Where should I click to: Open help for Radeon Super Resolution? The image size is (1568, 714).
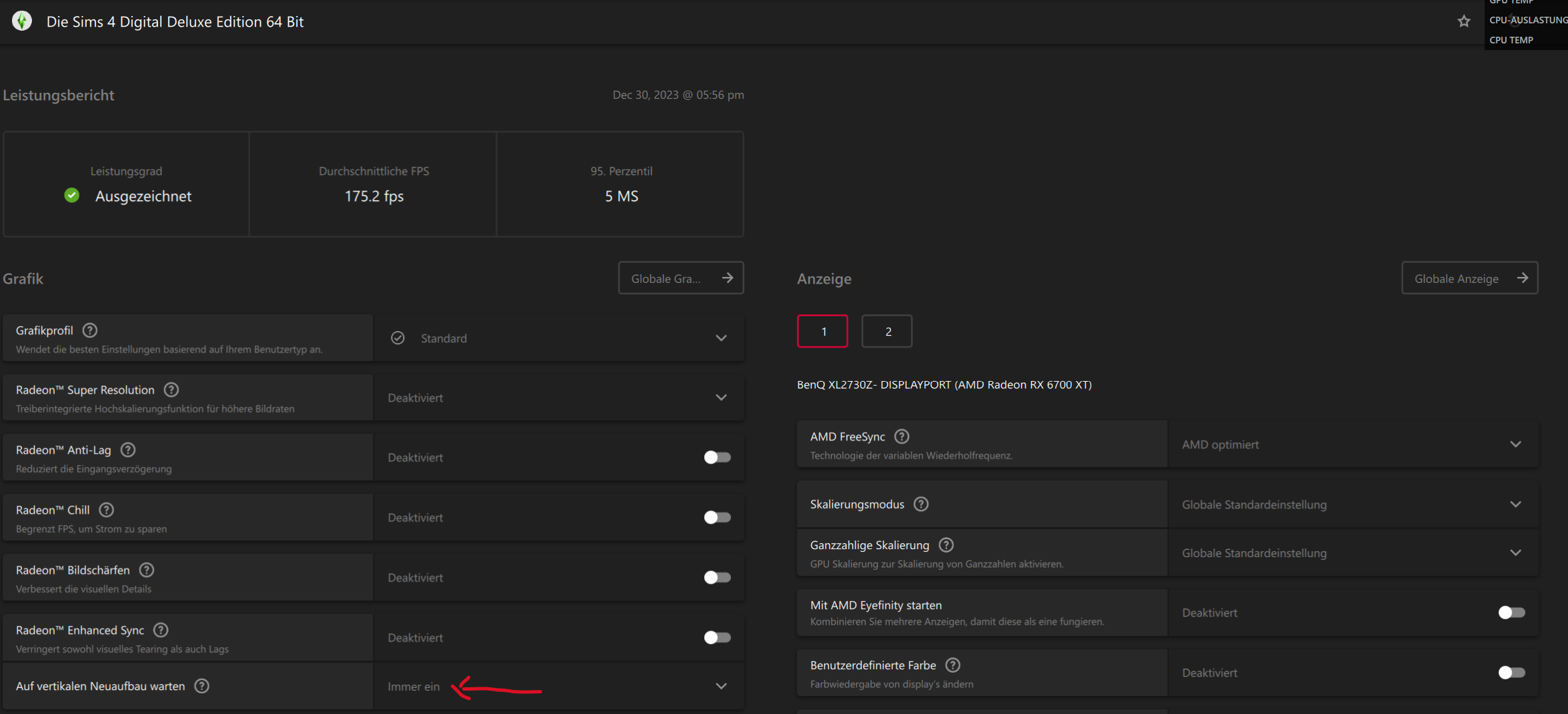171,390
